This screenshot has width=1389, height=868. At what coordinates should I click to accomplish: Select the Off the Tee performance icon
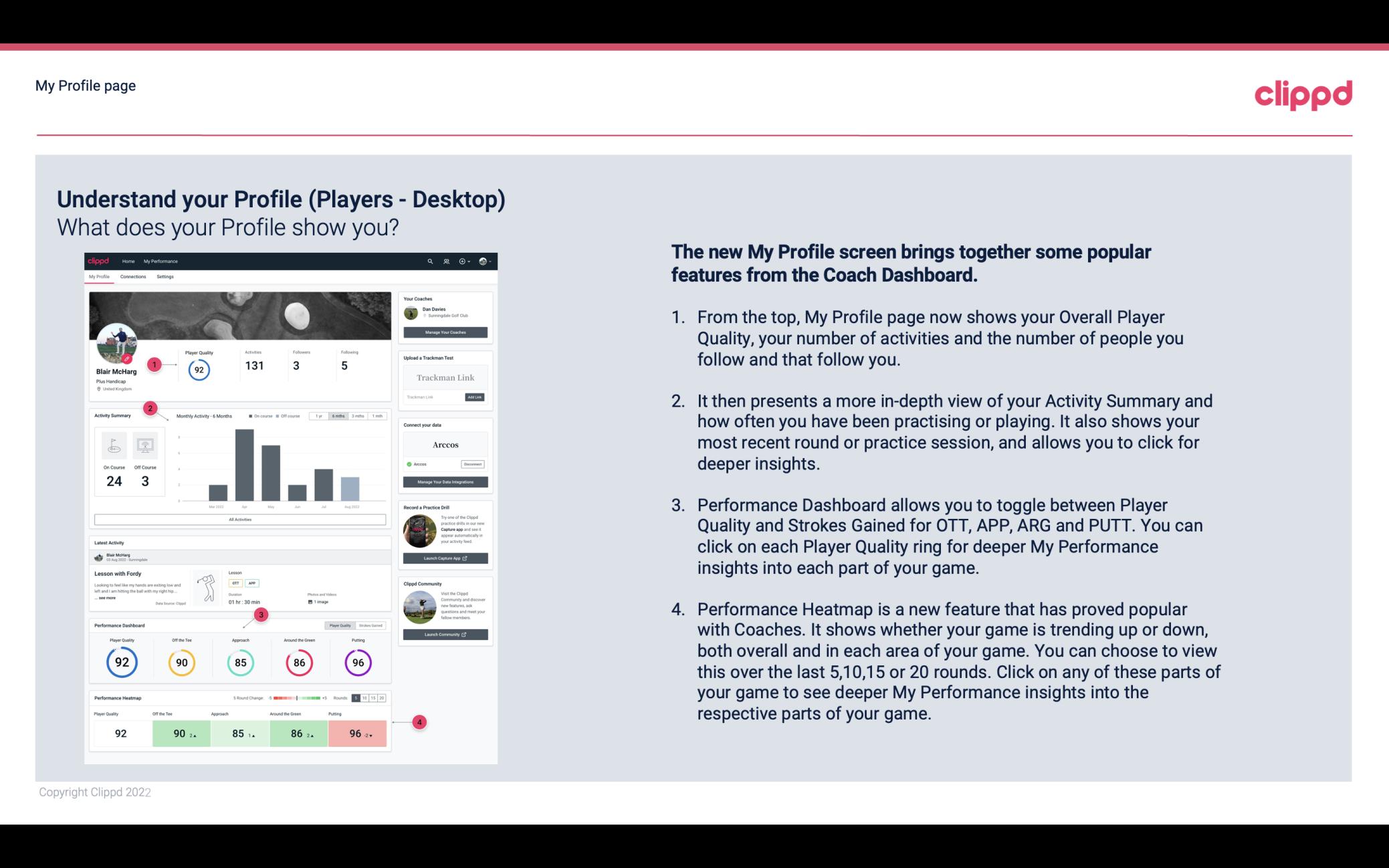coord(181,662)
